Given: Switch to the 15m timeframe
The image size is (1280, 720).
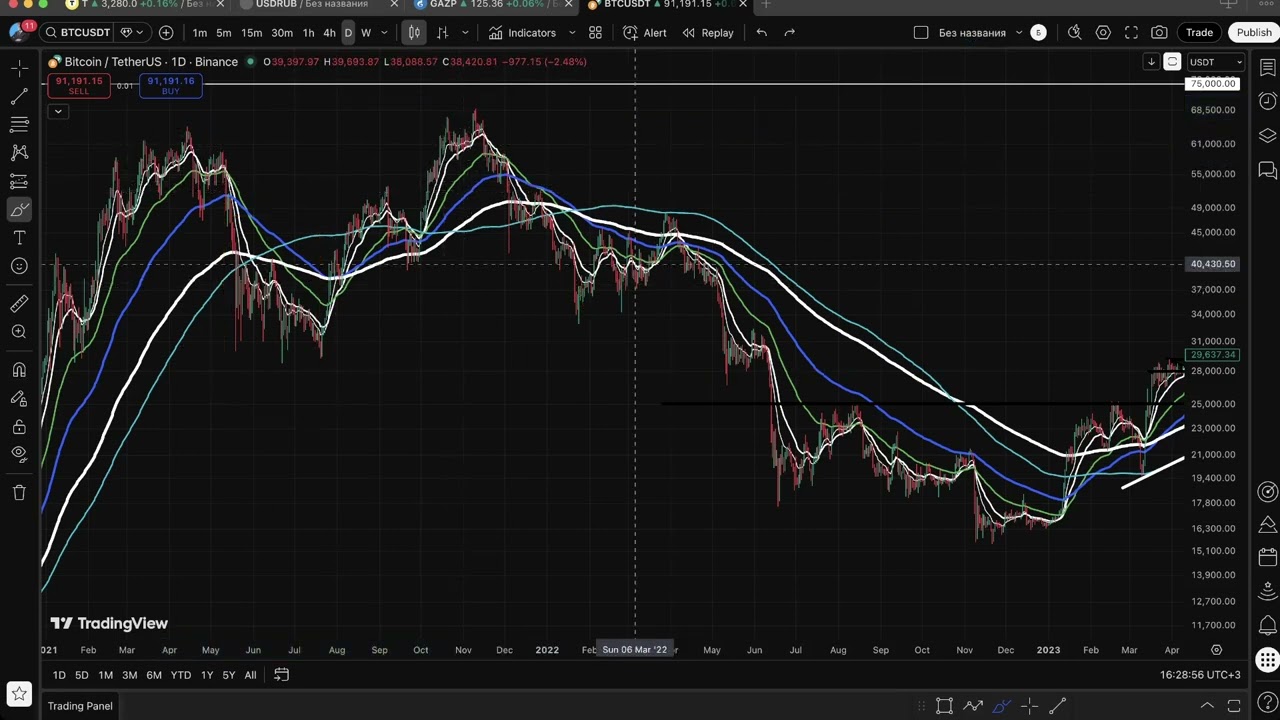Looking at the screenshot, I should point(252,33).
